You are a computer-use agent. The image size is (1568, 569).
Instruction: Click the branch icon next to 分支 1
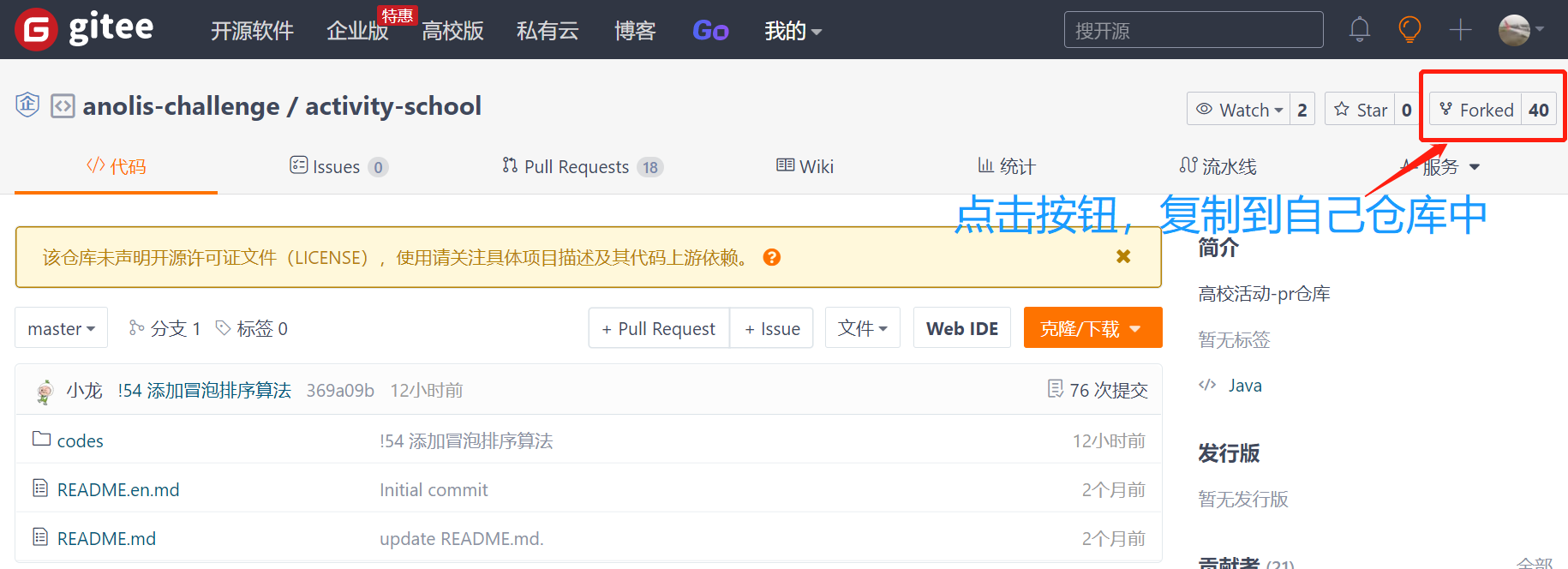tap(136, 327)
